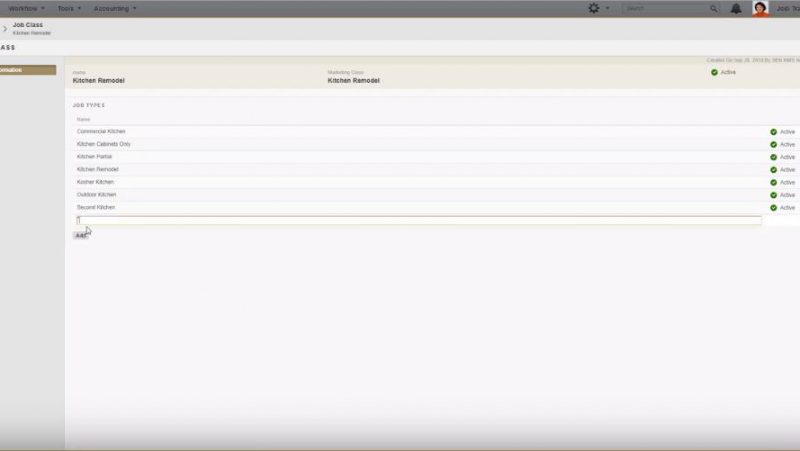Expand the arrow next to the gear icon
Screen dimensions: 800x451
pyautogui.click(x=607, y=8)
